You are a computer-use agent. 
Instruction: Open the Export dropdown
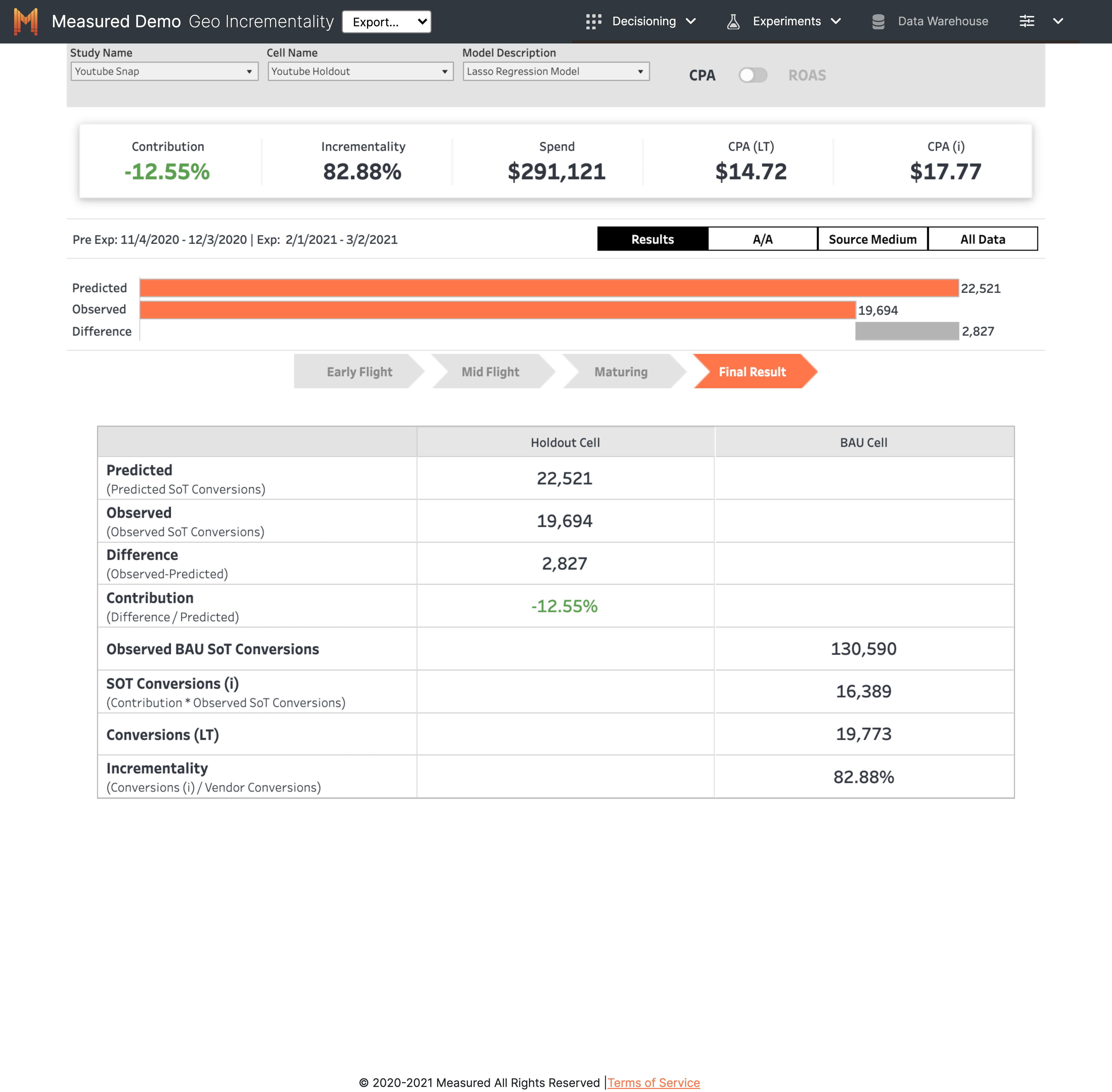point(386,22)
